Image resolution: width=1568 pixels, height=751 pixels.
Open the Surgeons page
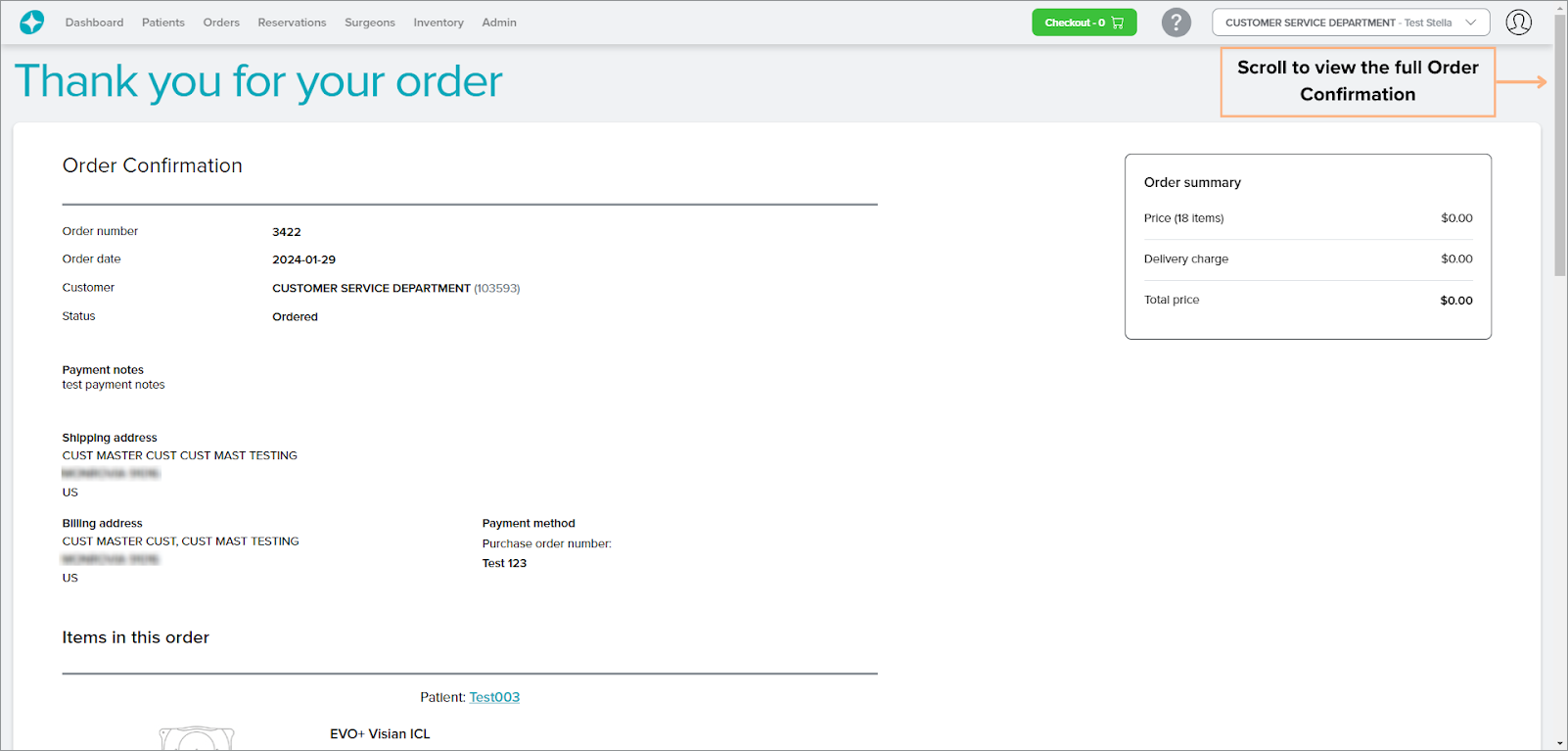point(369,23)
